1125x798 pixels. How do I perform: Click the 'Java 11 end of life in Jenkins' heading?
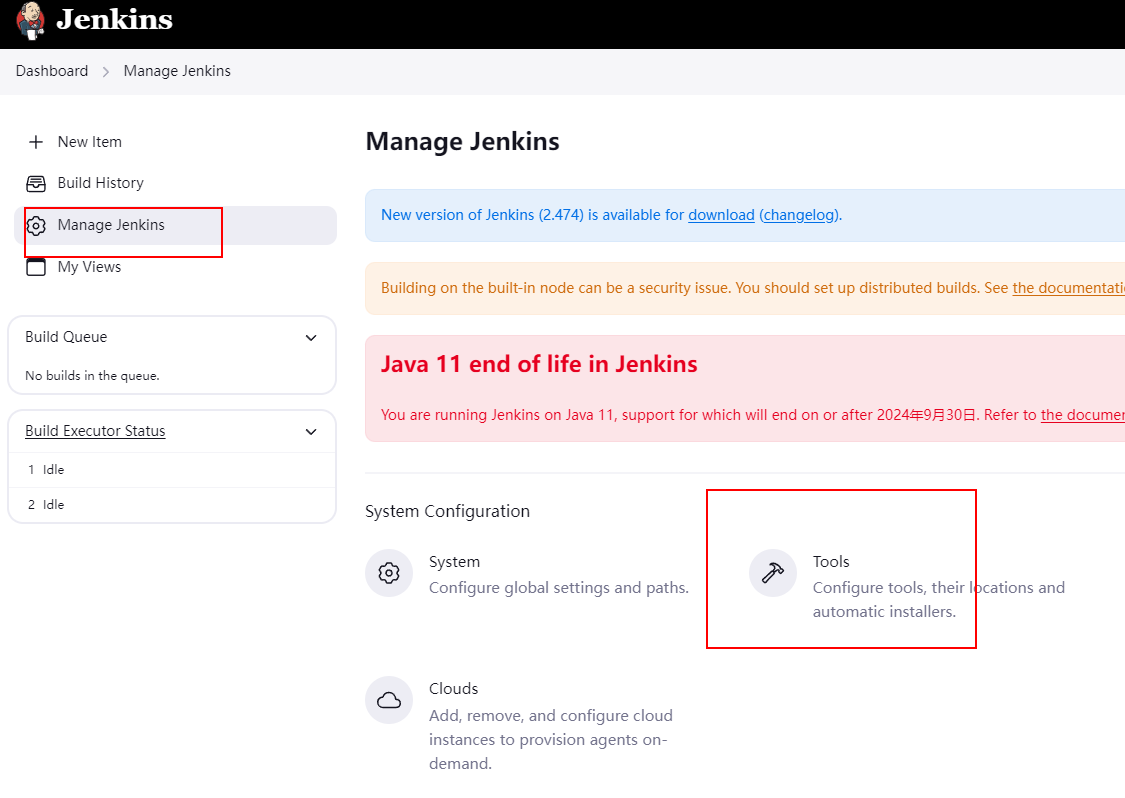tap(539, 364)
